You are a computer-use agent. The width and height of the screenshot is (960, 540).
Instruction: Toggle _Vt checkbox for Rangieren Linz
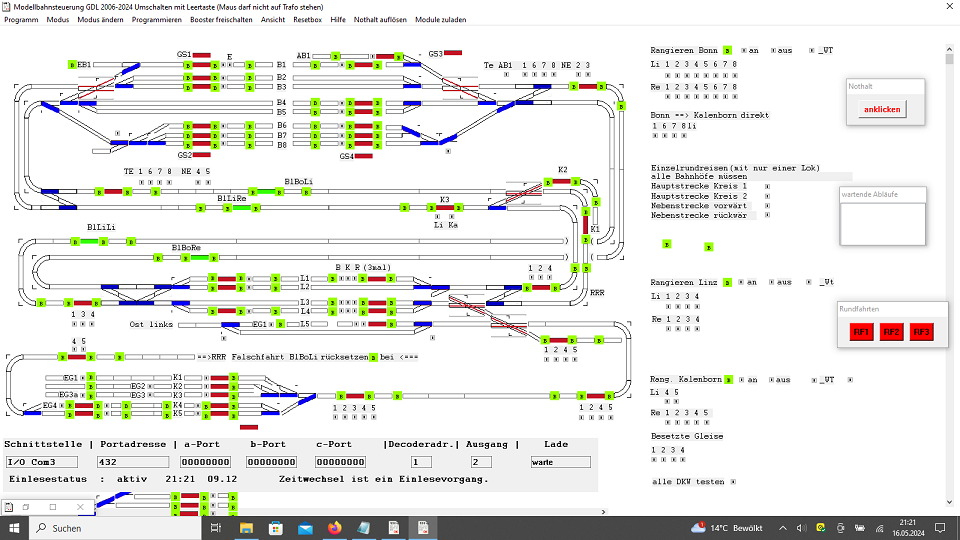809,282
